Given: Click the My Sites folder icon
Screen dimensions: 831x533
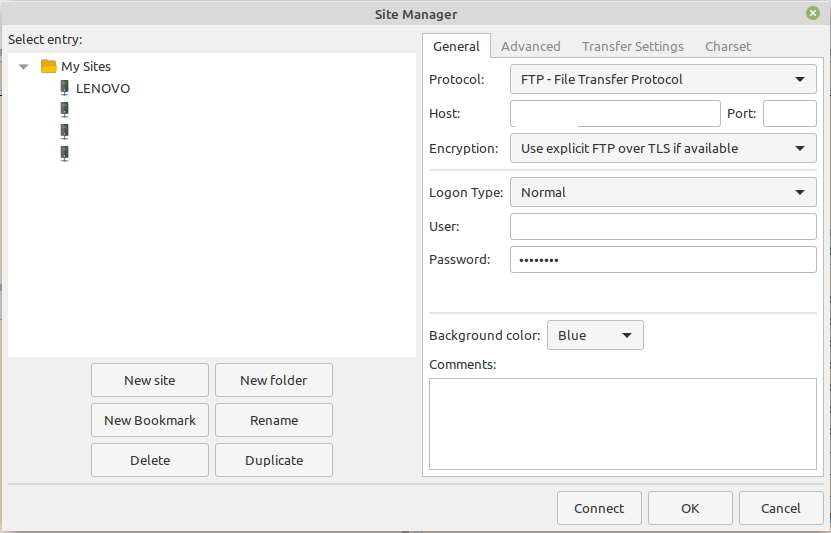Looking at the screenshot, I should [x=48, y=66].
